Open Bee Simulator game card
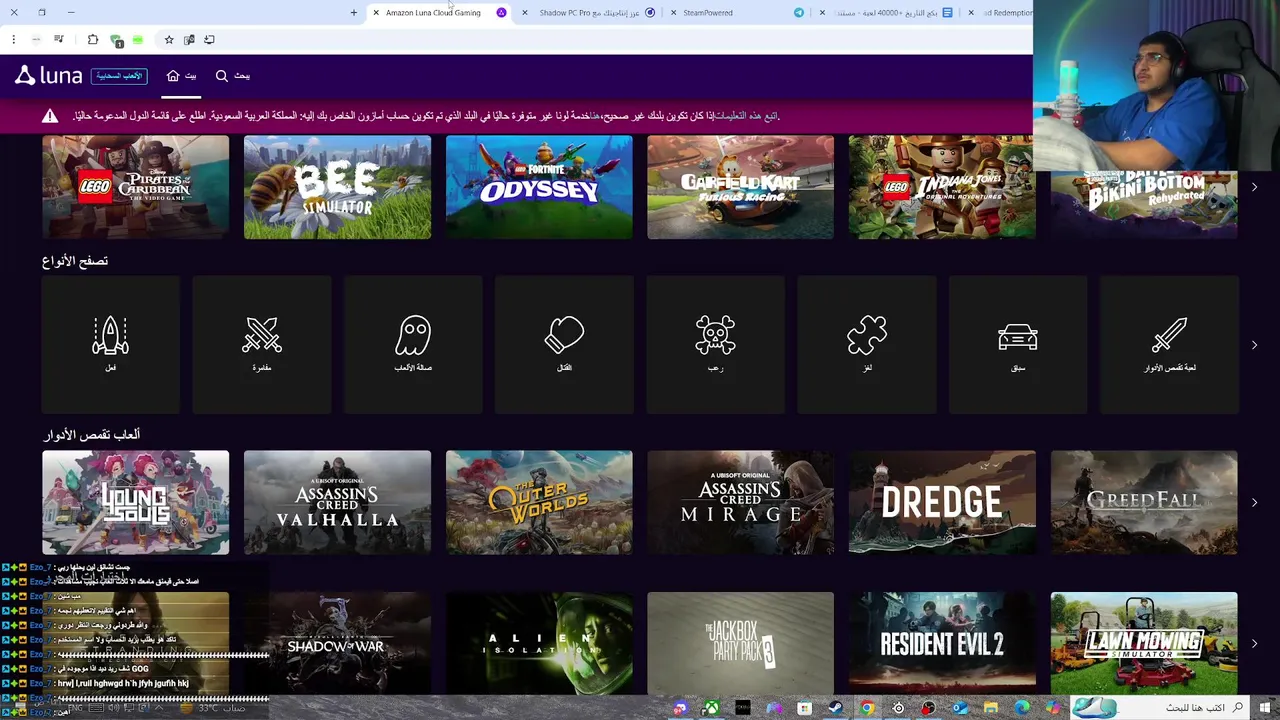1280x720 pixels. click(337, 187)
